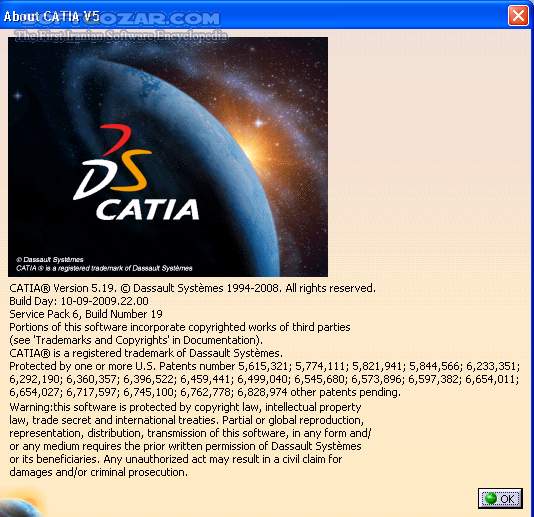Viewport: 534px width, 517px height.
Task: Click the OK button
Action: (500, 499)
